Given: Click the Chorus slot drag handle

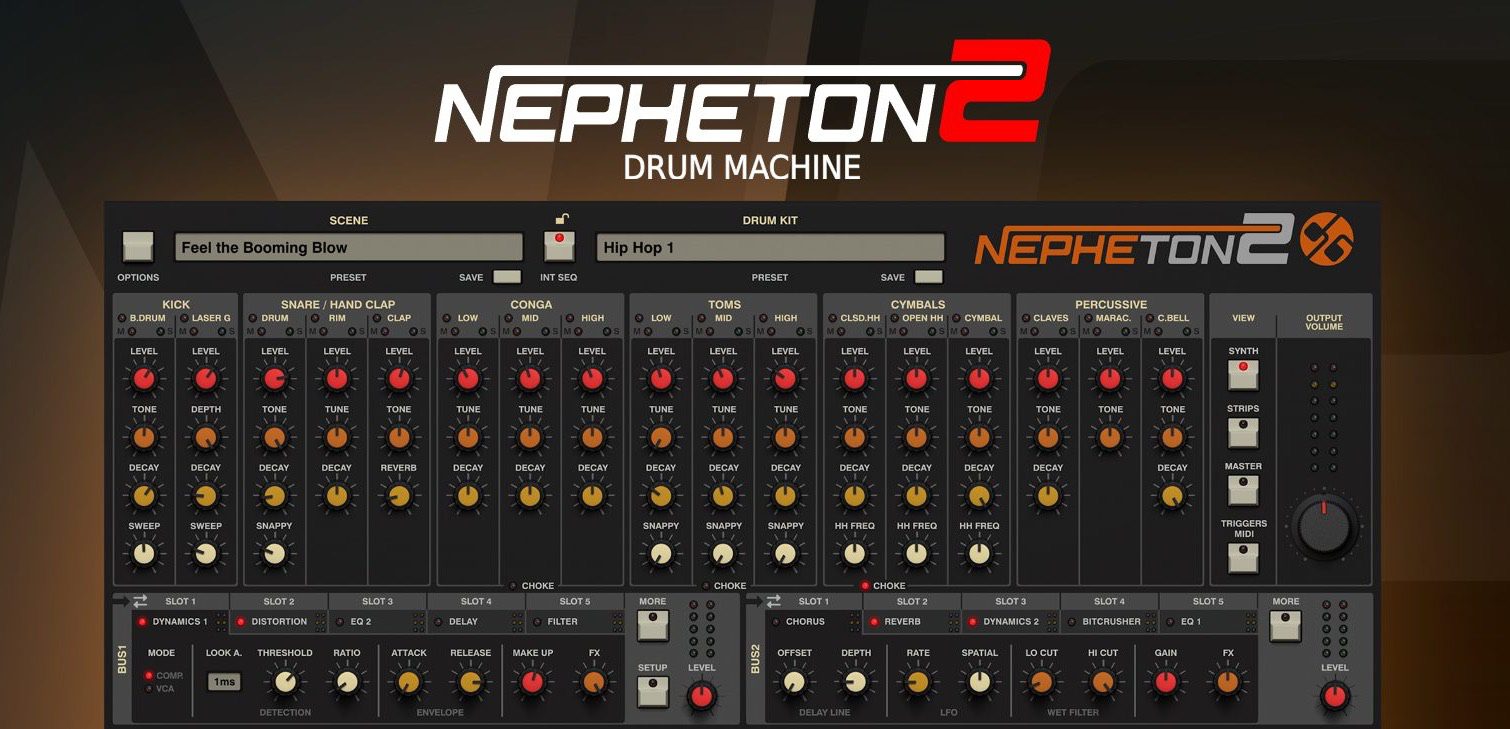Looking at the screenshot, I should pos(855,622).
